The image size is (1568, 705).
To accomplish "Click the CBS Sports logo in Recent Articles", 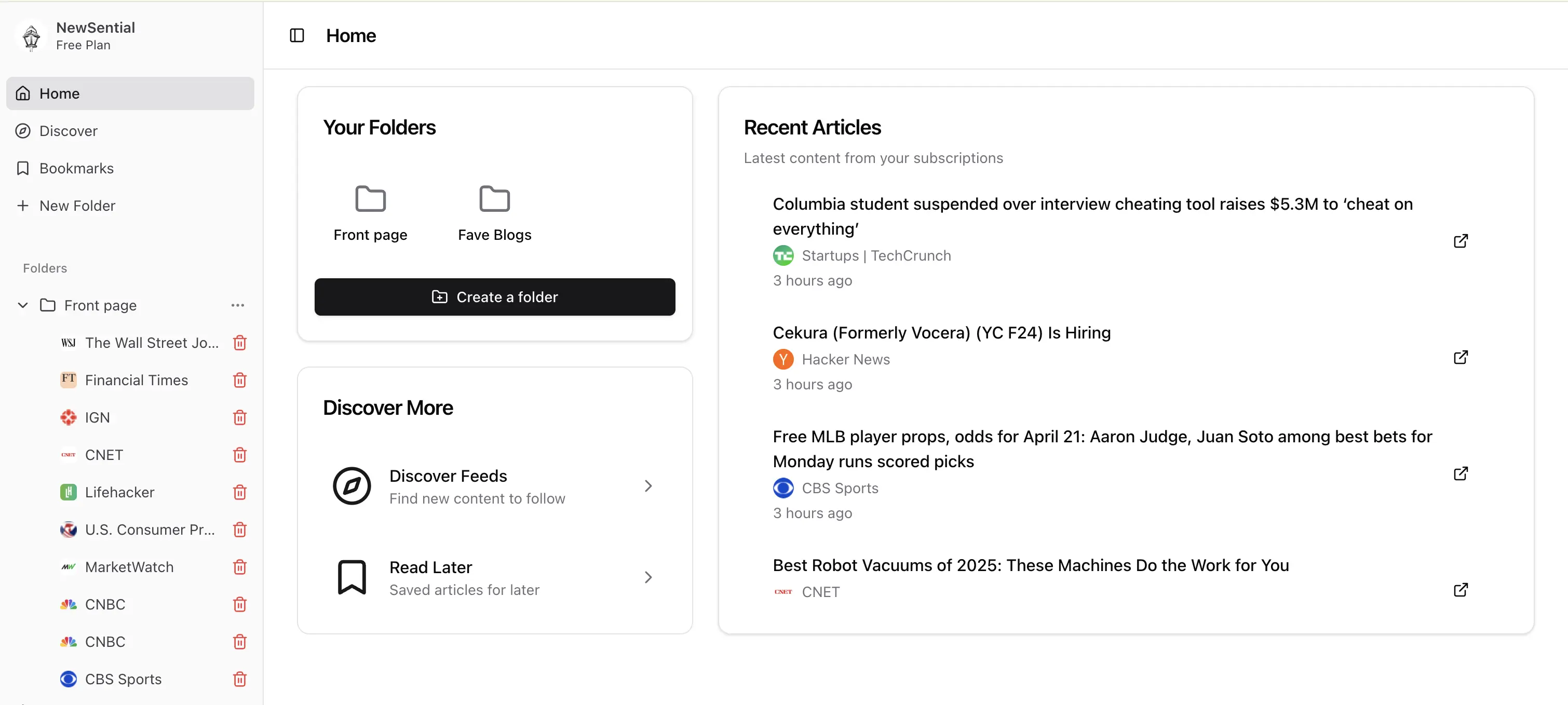I will [783, 489].
